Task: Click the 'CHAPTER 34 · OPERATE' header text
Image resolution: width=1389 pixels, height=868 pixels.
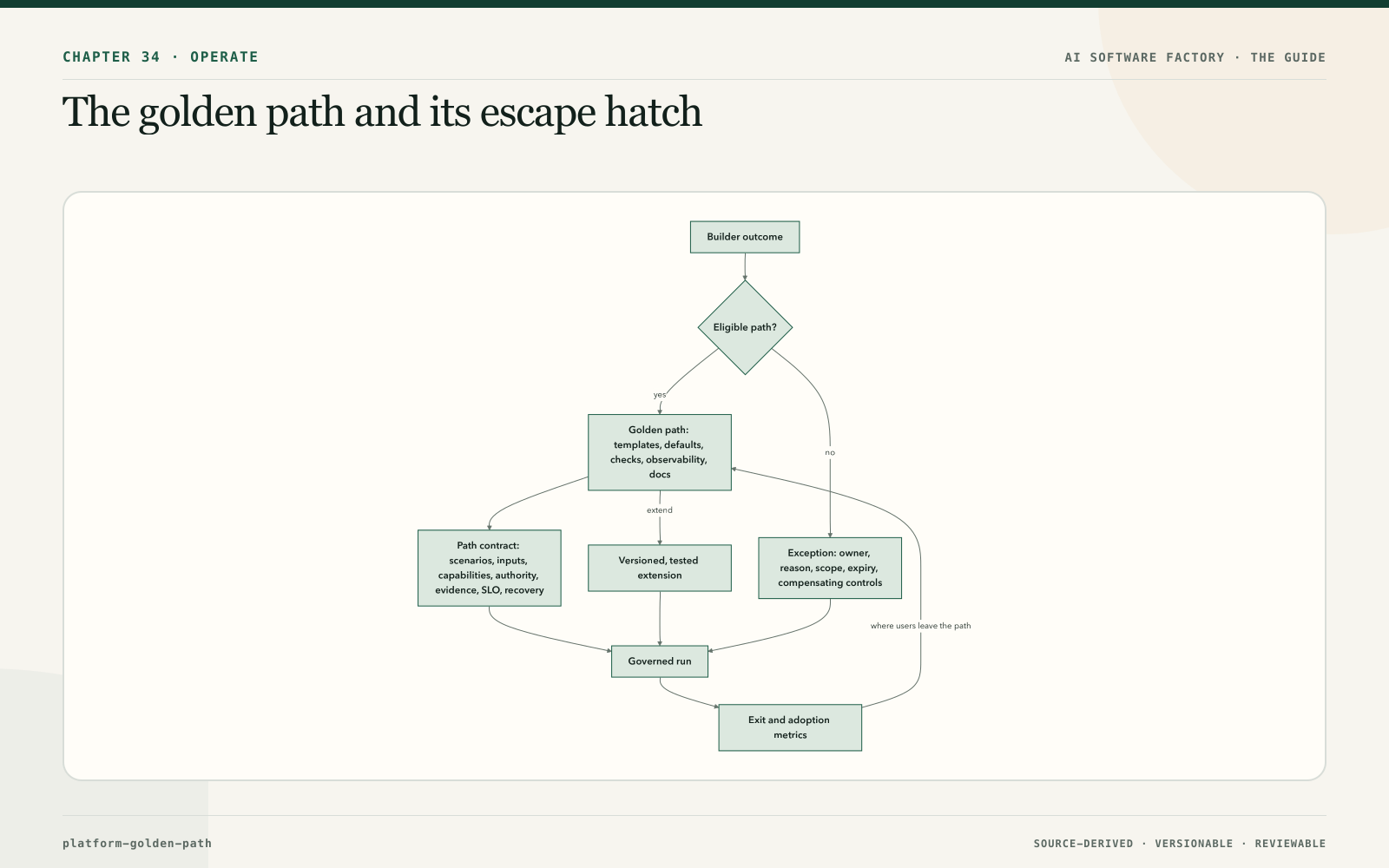Action: [x=161, y=57]
